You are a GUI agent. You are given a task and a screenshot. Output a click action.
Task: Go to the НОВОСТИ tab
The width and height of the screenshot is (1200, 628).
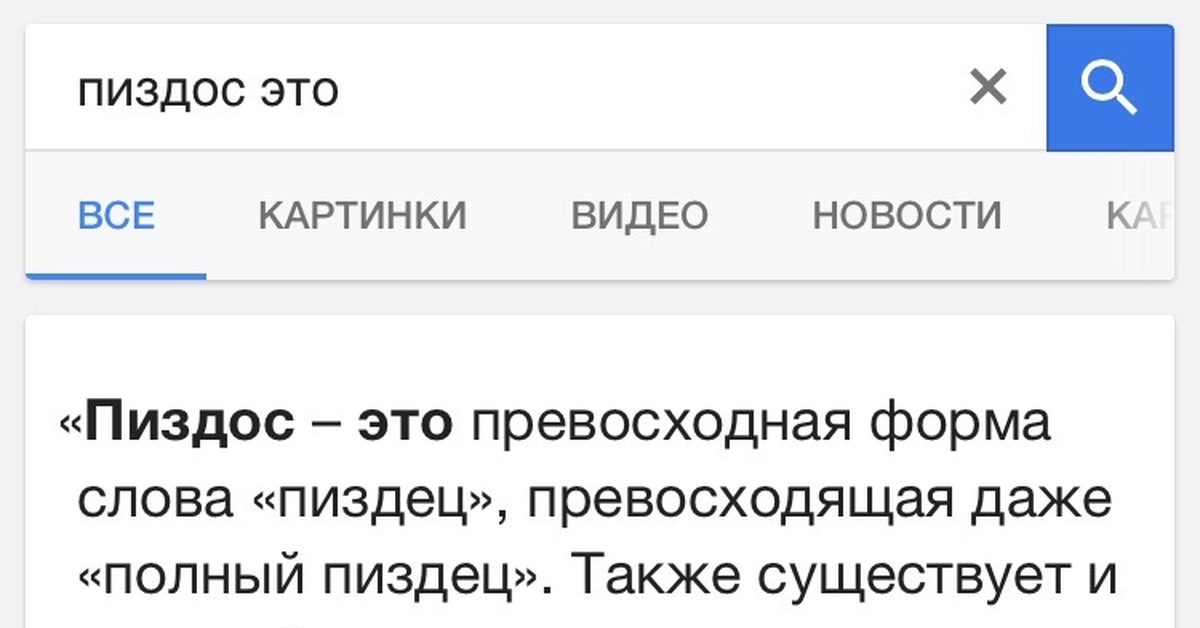[x=907, y=215]
